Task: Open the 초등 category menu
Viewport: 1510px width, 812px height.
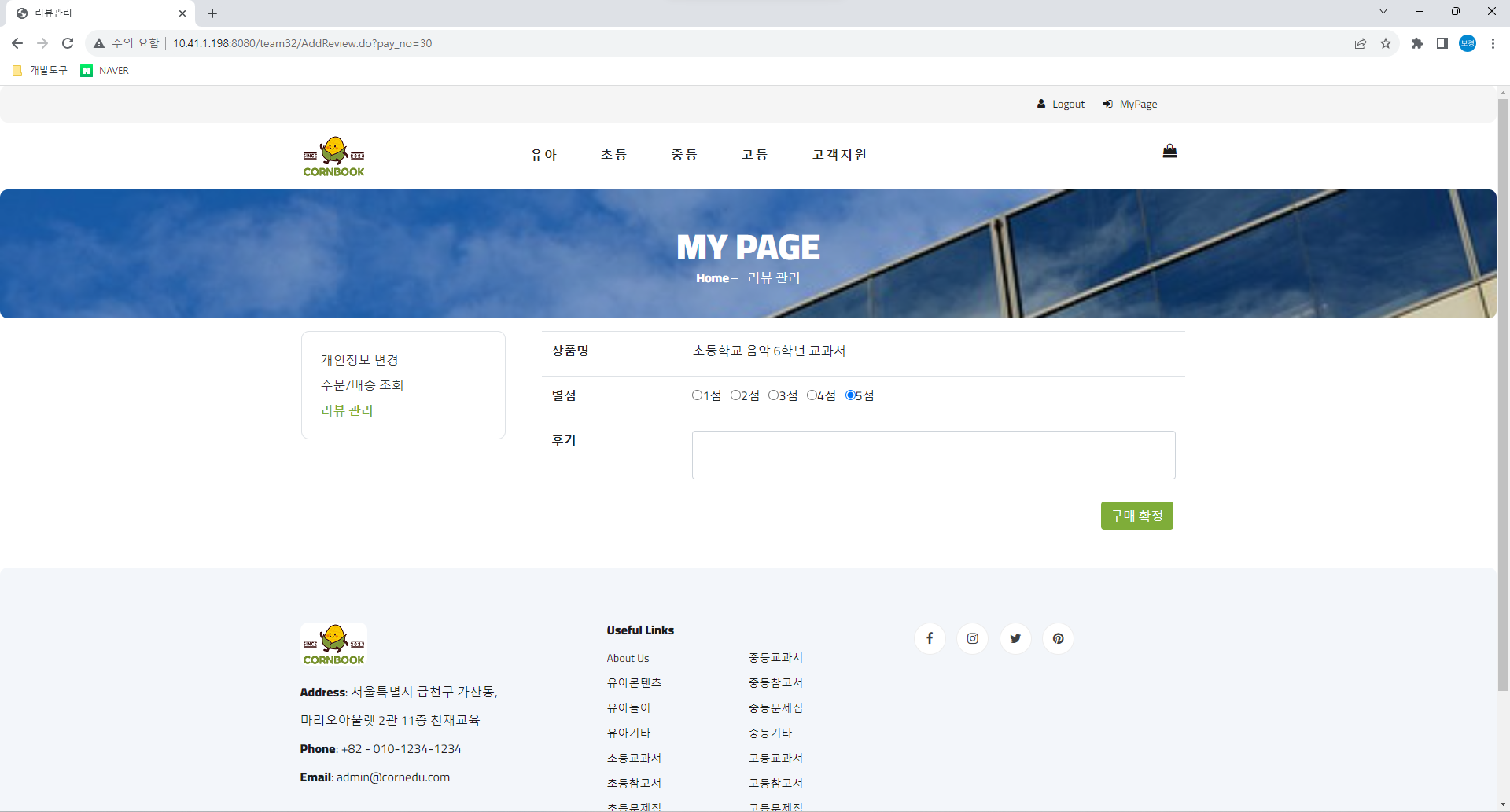Action: click(x=613, y=155)
